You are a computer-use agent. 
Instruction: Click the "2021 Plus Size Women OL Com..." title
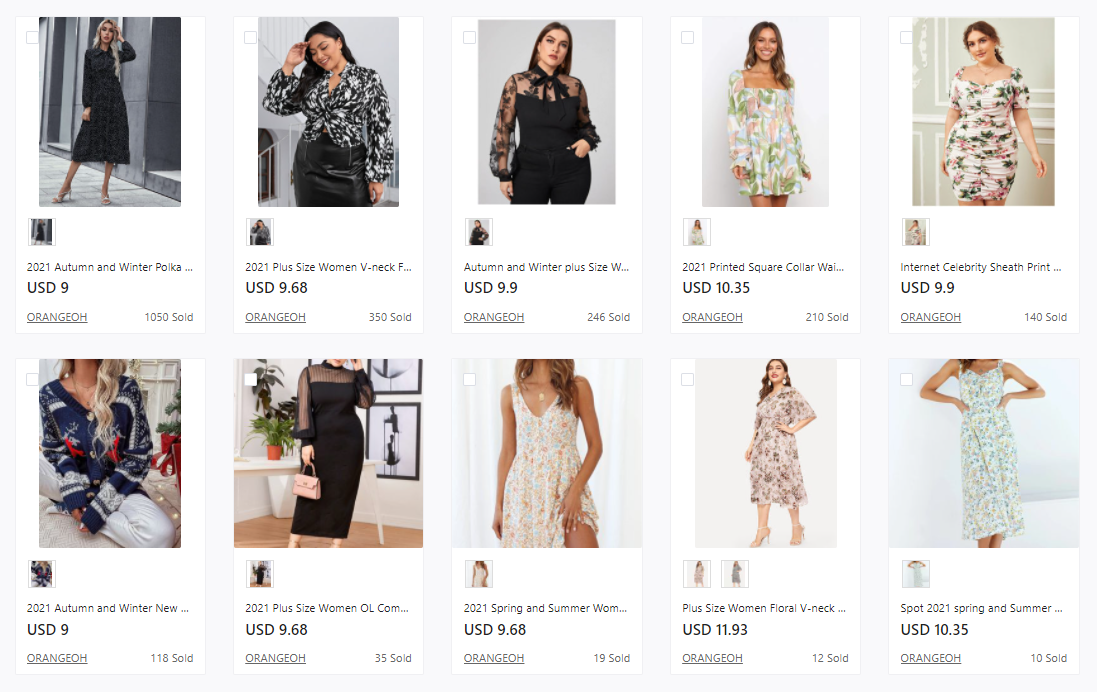click(x=327, y=608)
